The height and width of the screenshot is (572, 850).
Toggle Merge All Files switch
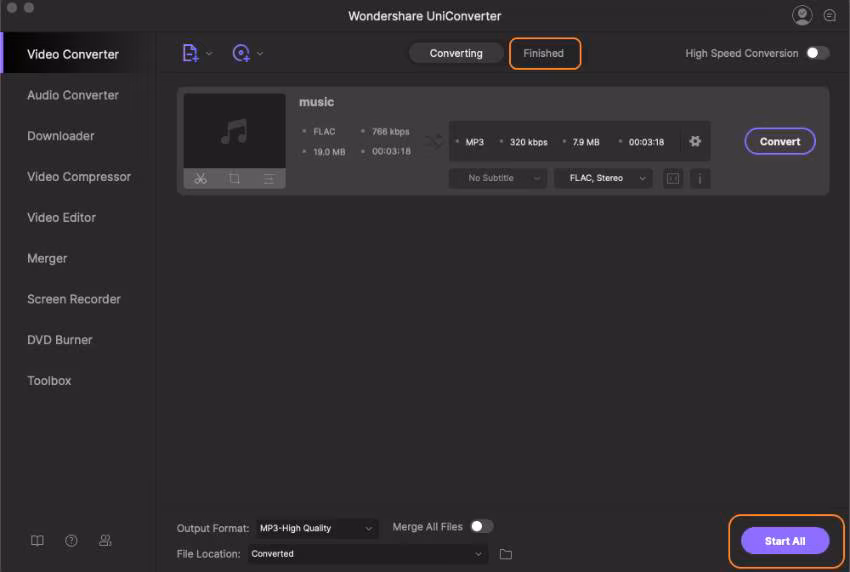click(481, 526)
